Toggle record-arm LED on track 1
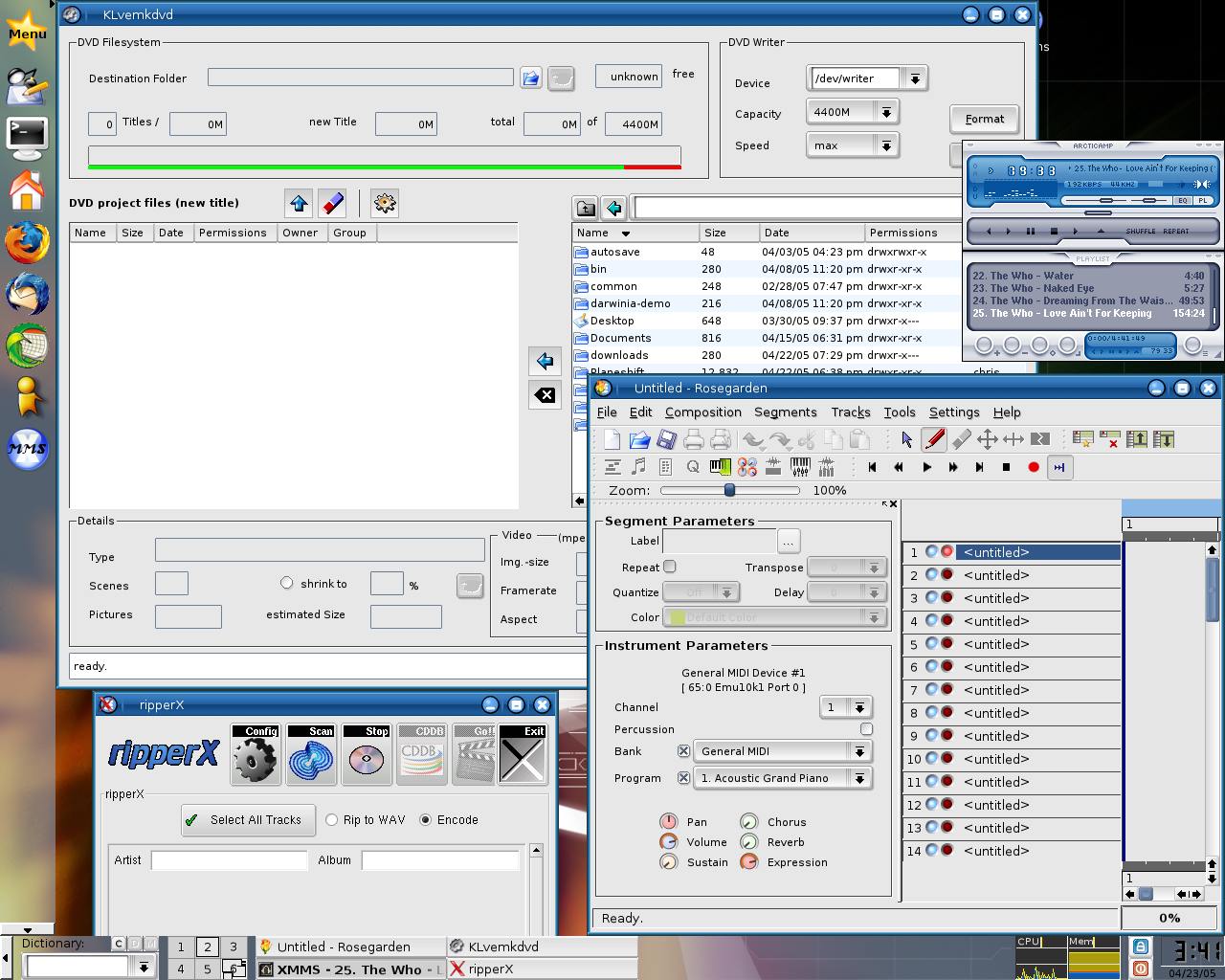The height and width of the screenshot is (980, 1225). (x=947, y=552)
